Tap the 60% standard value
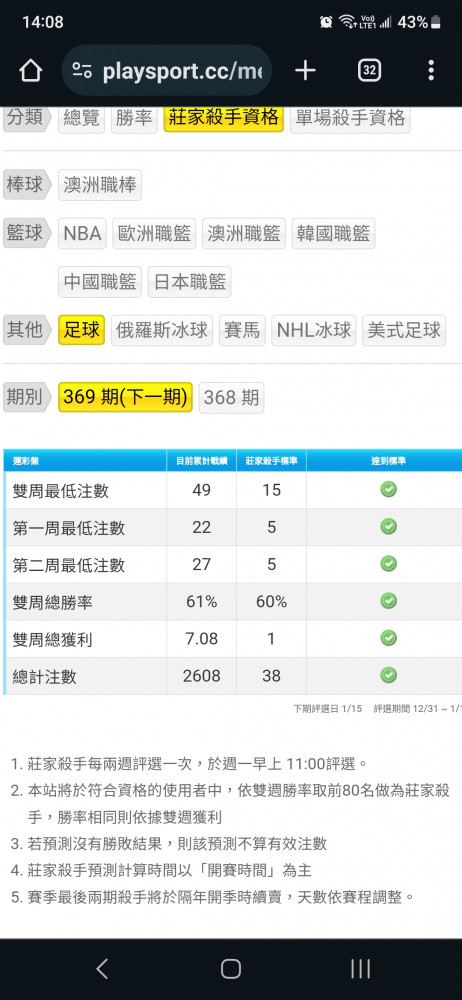The height and width of the screenshot is (1000, 462). 271,601
